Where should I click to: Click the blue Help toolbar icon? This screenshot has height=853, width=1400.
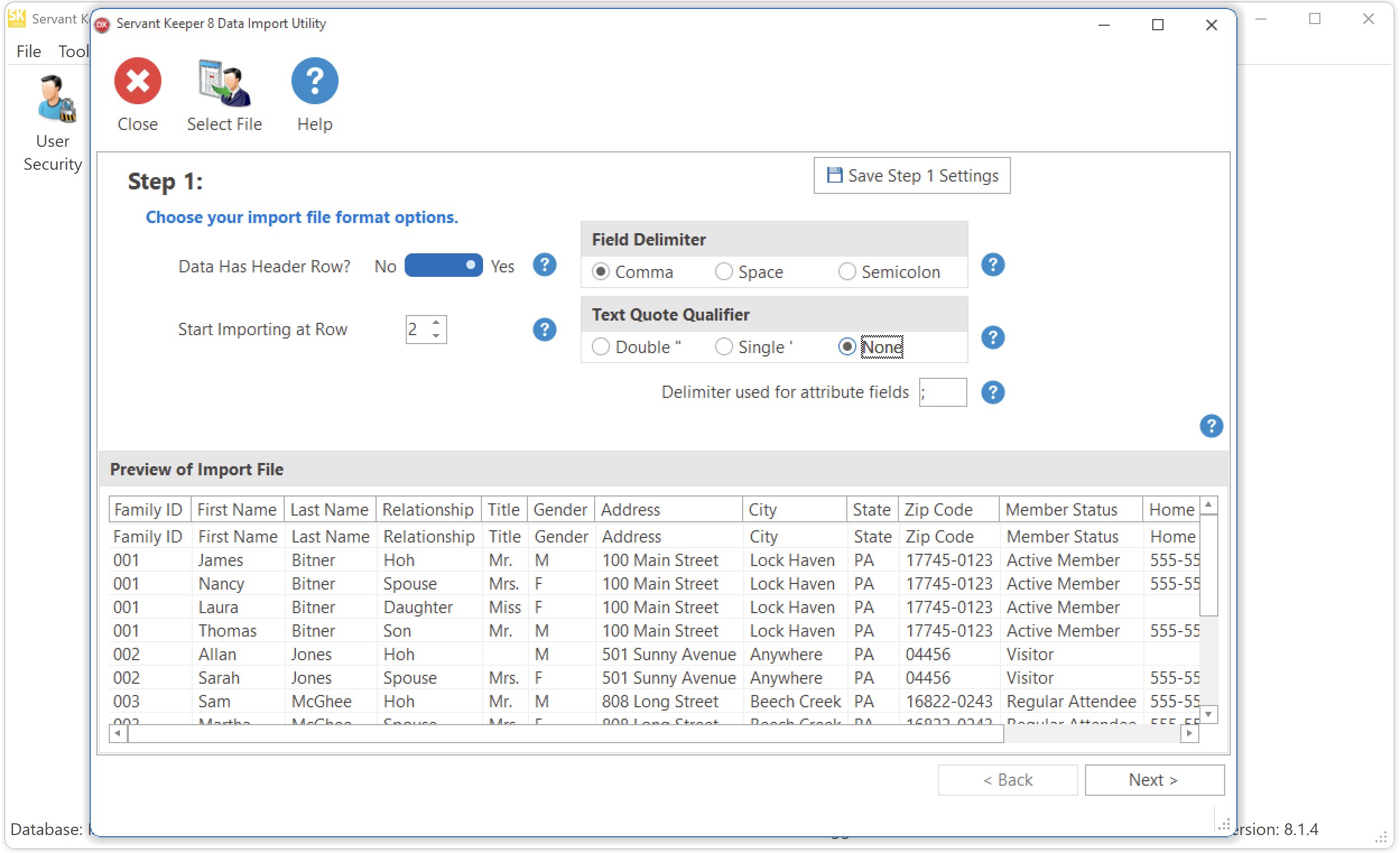[x=314, y=81]
